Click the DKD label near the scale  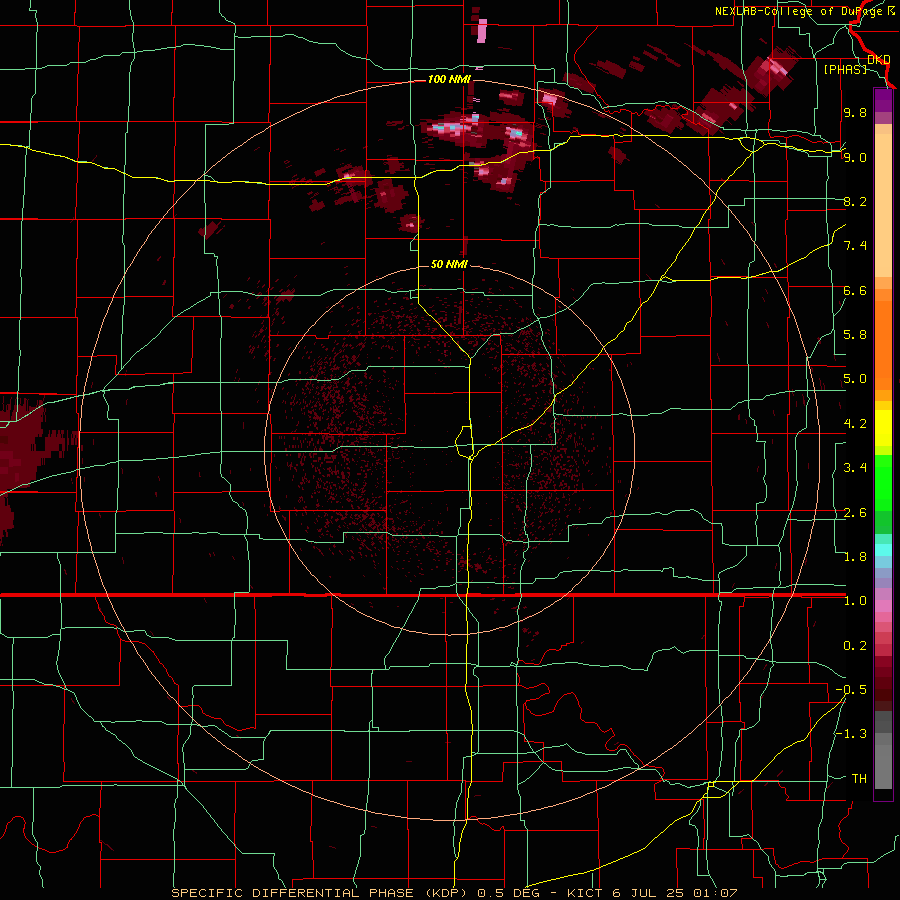click(x=878, y=59)
